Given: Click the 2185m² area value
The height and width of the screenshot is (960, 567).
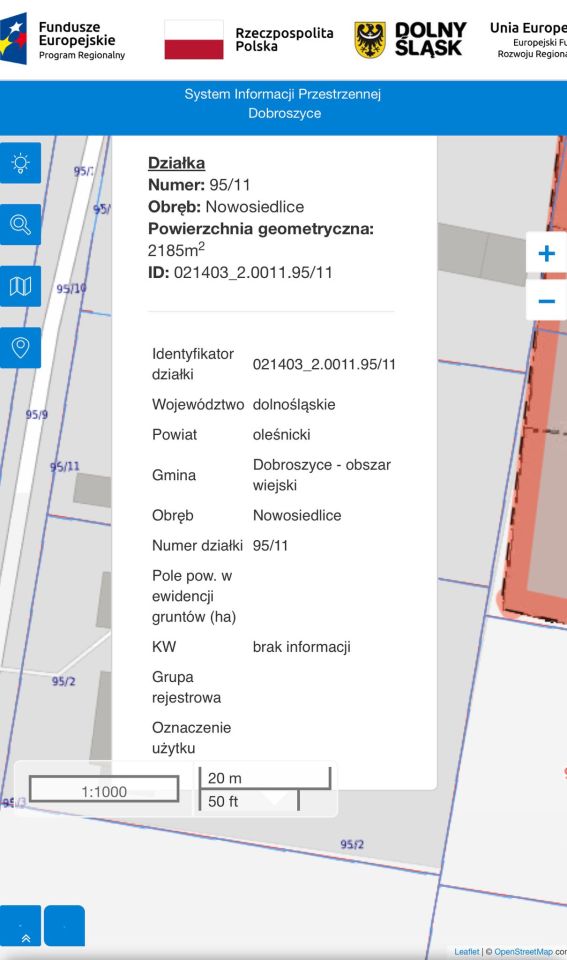Looking at the screenshot, I should point(176,249).
